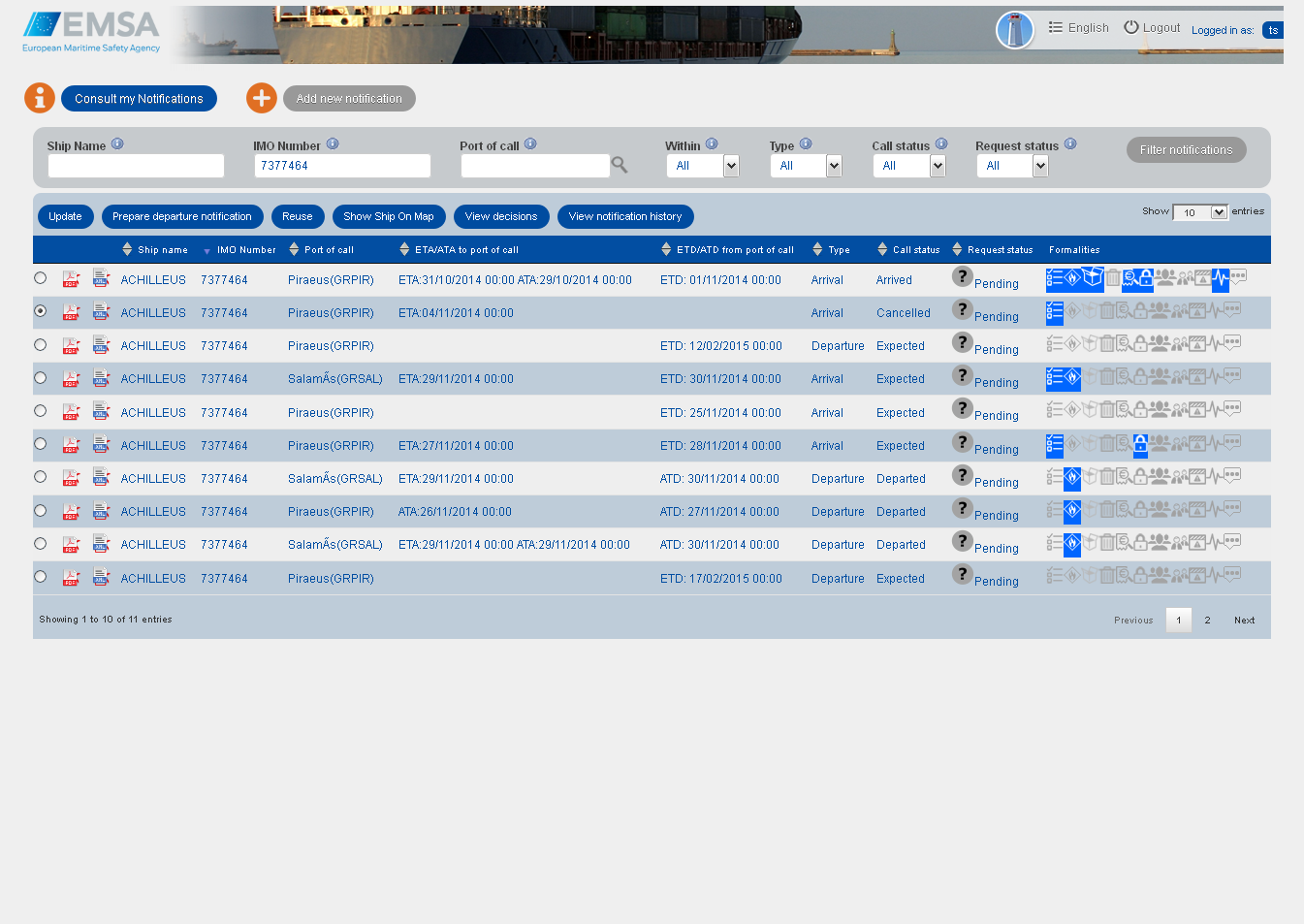Select radio button for ETD 25/11/2014 row
Viewport: 1304px width, 924px height.
[x=40, y=411]
